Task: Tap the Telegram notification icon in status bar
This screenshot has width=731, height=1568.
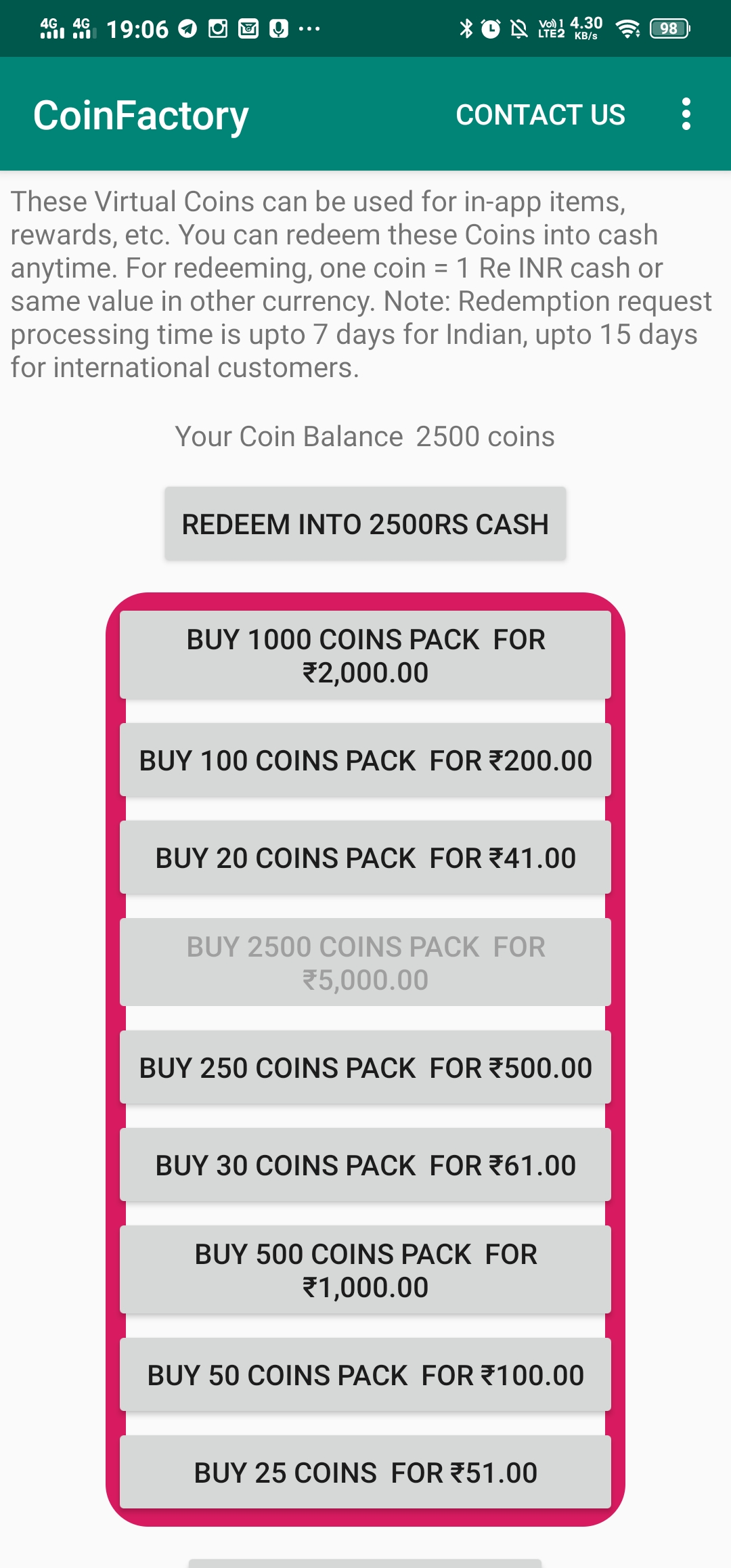Action: point(187,28)
